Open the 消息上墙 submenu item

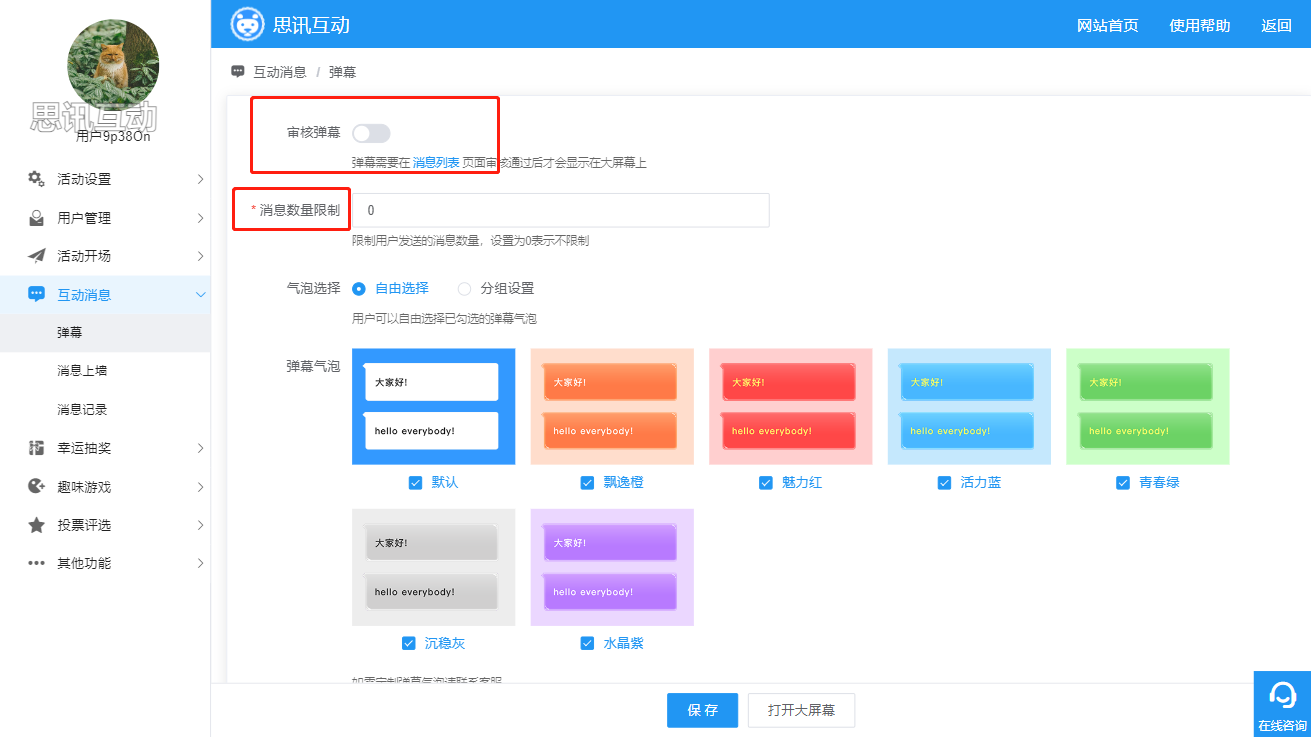coord(105,371)
